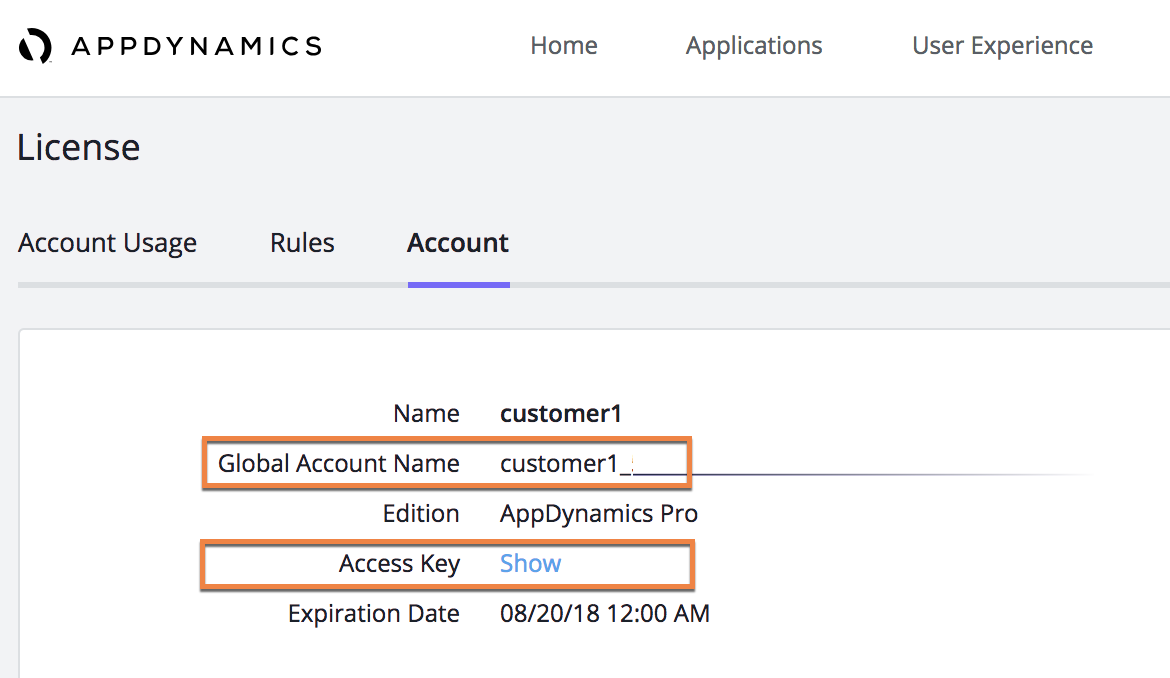Click the Global Account Name label
The width and height of the screenshot is (1170, 678).
pyautogui.click(x=339, y=463)
